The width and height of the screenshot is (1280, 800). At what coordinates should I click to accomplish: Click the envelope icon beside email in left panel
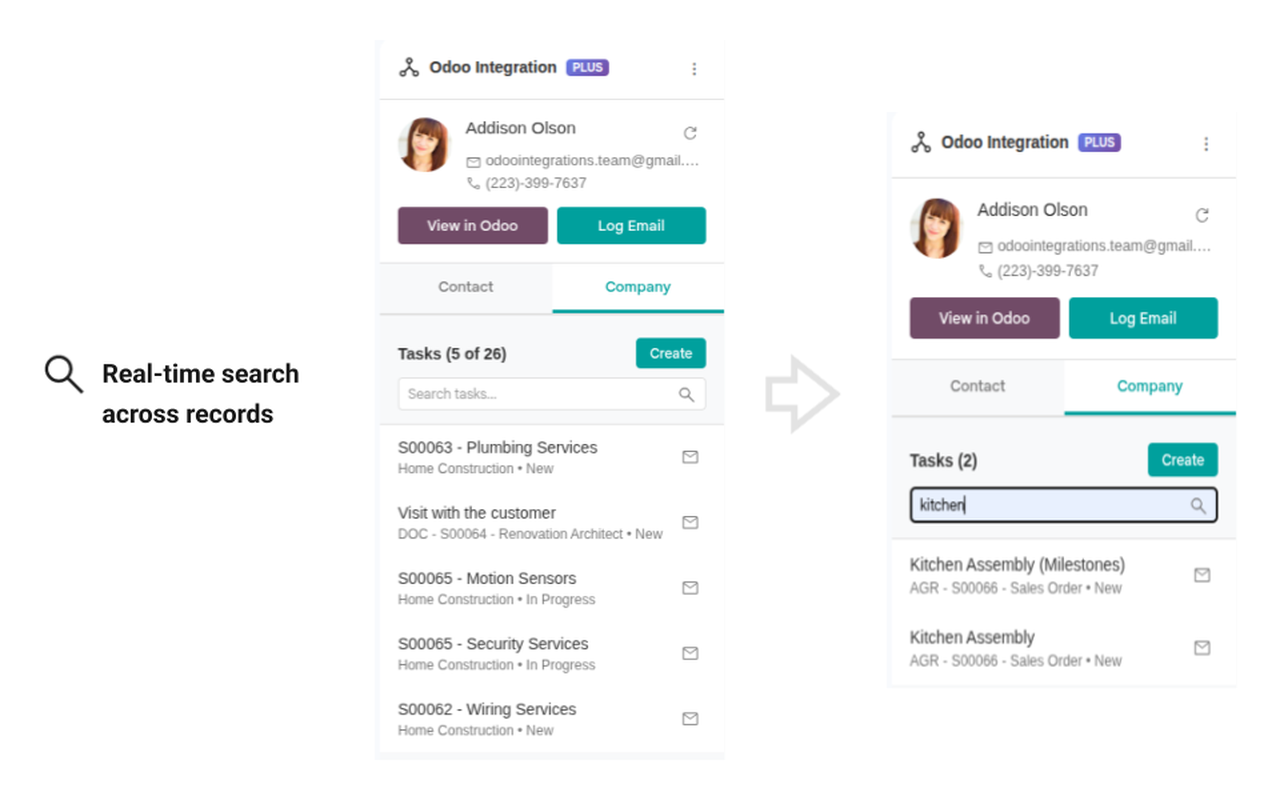click(x=474, y=161)
